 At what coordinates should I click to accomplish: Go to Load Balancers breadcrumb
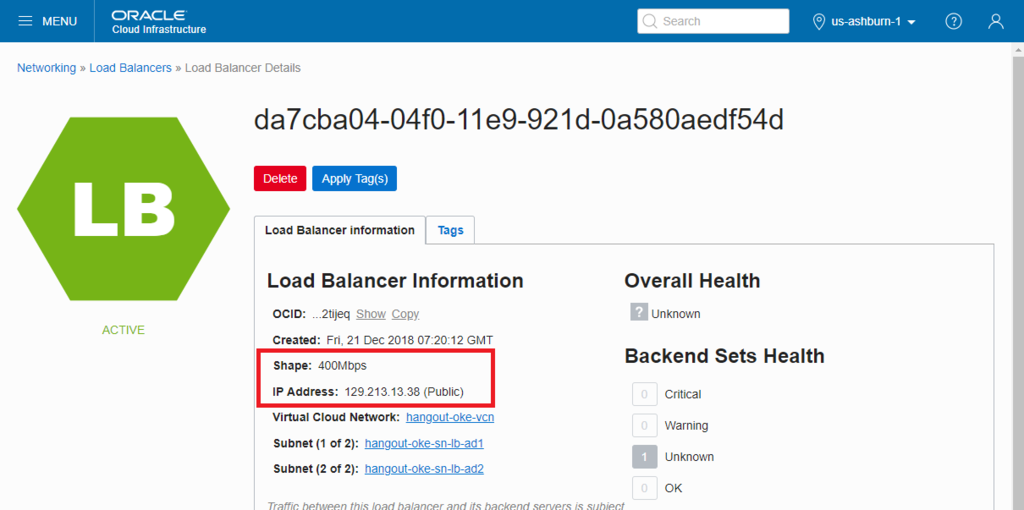click(x=131, y=68)
